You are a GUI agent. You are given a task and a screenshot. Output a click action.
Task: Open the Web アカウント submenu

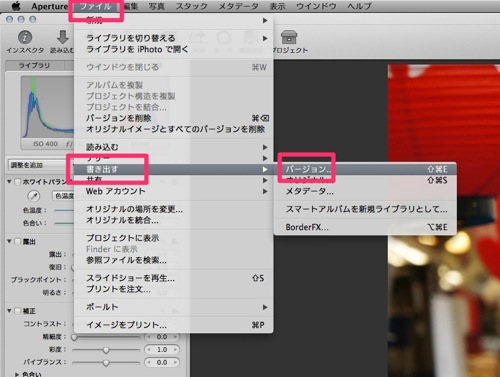(x=173, y=191)
